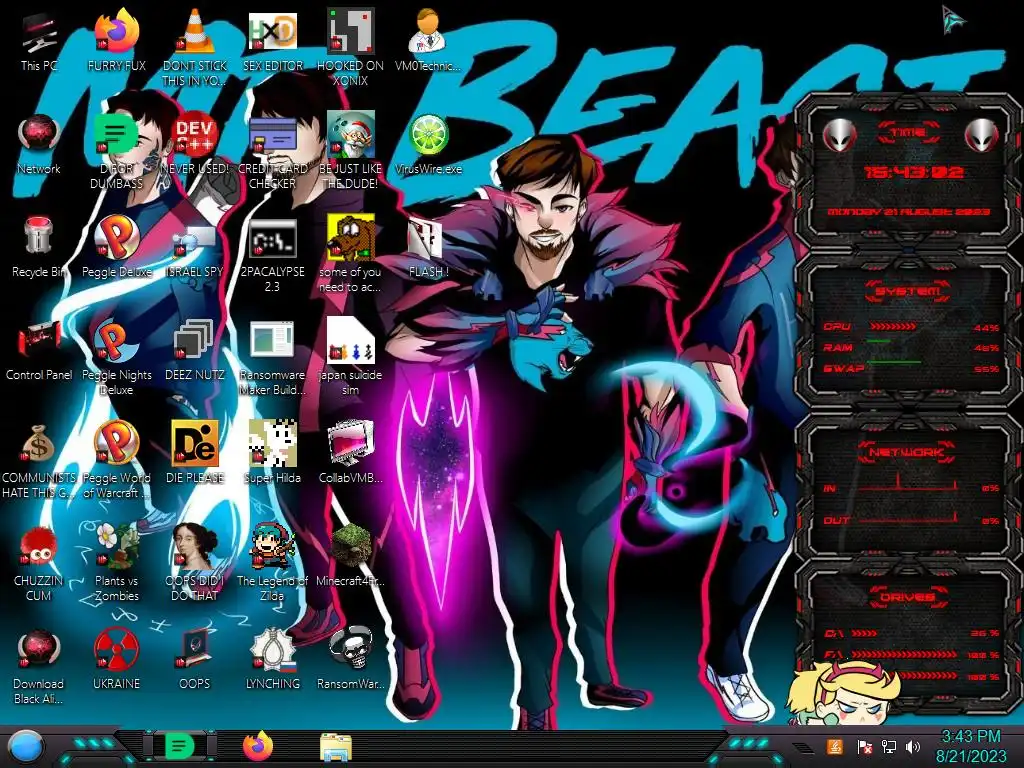Select the VLC cone shortcut icon
The width and height of the screenshot is (1024, 768).
(x=195, y=31)
